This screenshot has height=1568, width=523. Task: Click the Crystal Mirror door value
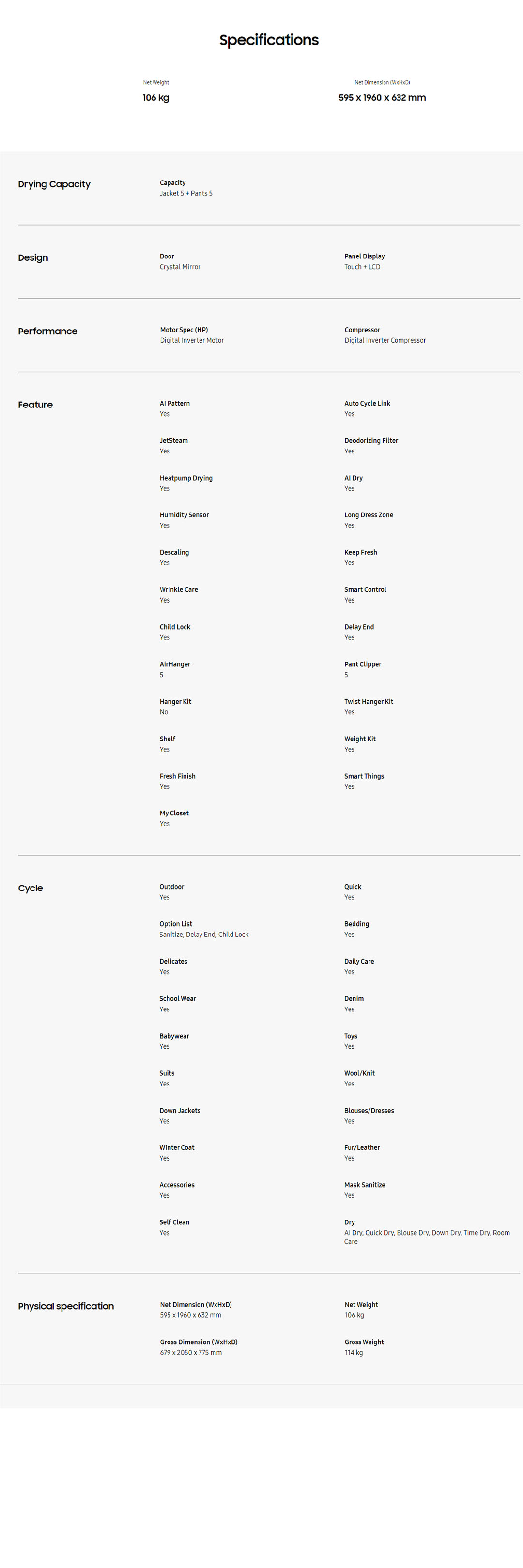pos(180,267)
